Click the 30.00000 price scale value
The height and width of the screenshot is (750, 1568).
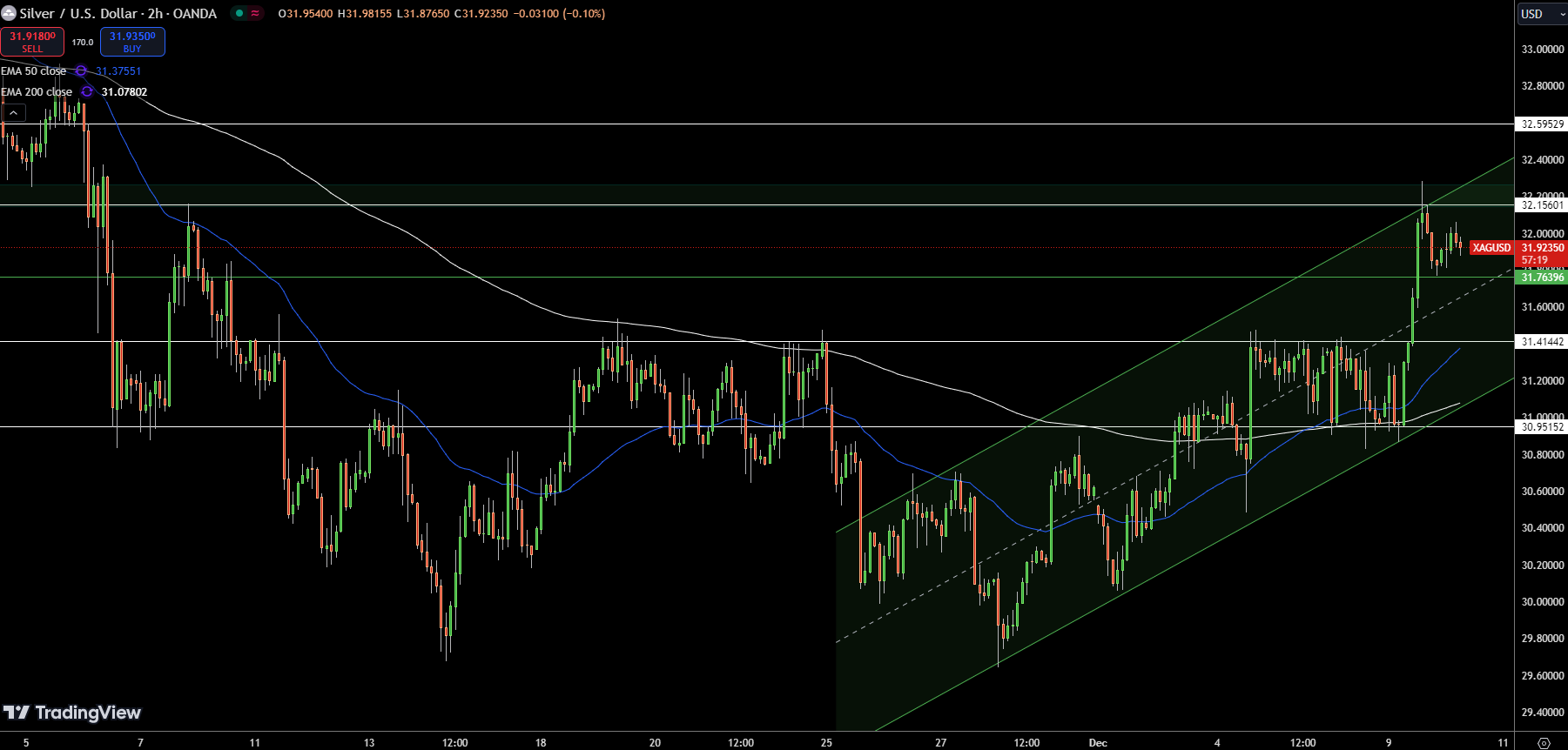coord(1542,602)
